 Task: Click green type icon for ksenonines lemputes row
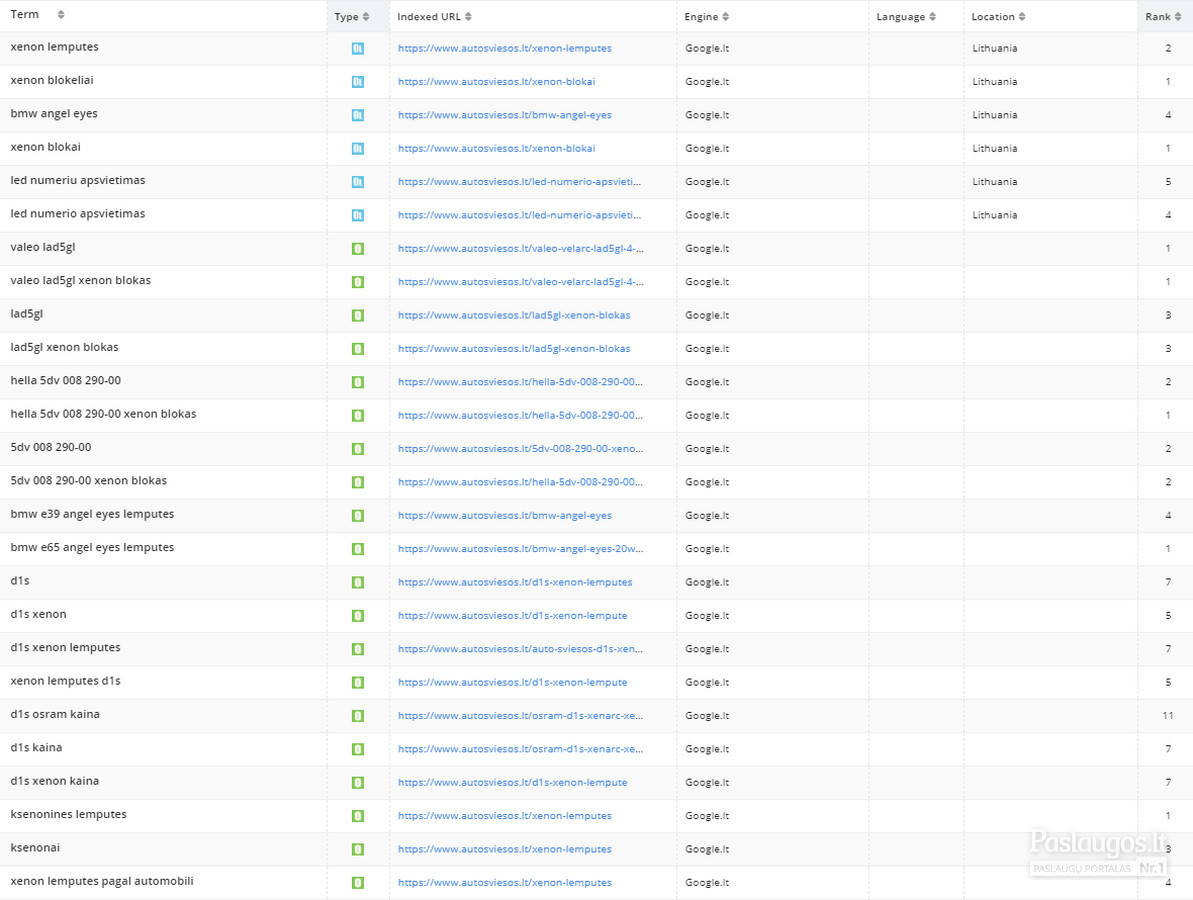pos(358,816)
